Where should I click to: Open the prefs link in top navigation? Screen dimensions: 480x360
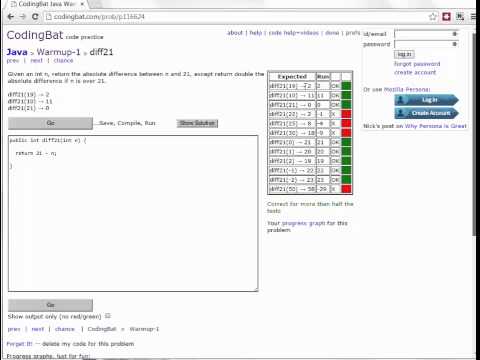[353, 33]
